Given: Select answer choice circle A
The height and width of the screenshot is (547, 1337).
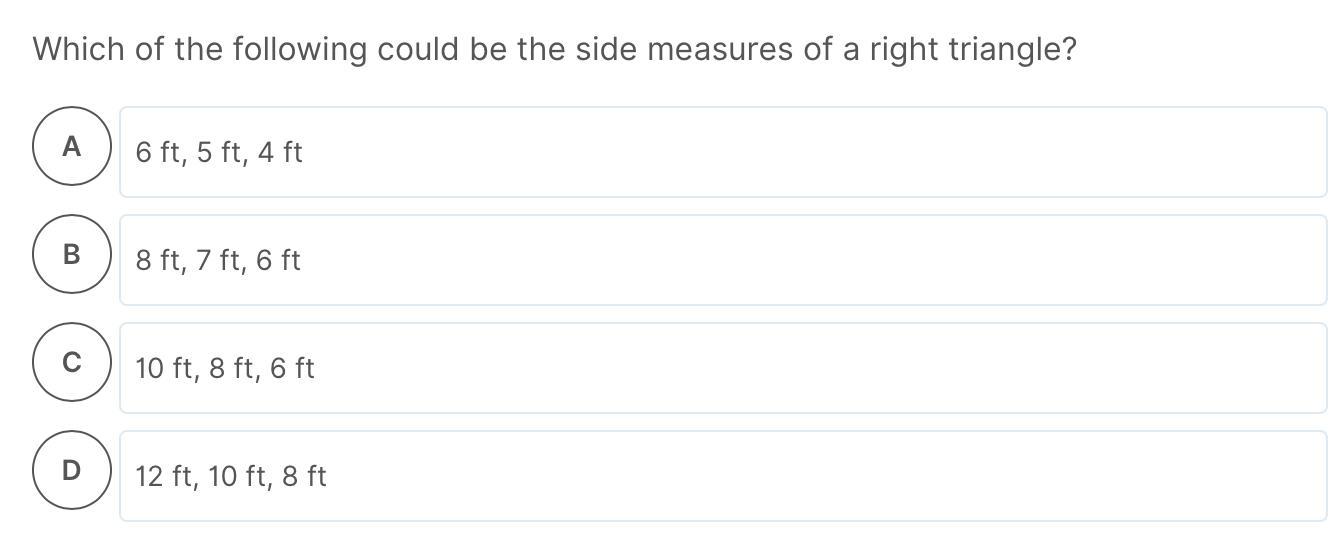Looking at the screenshot, I should (71, 146).
